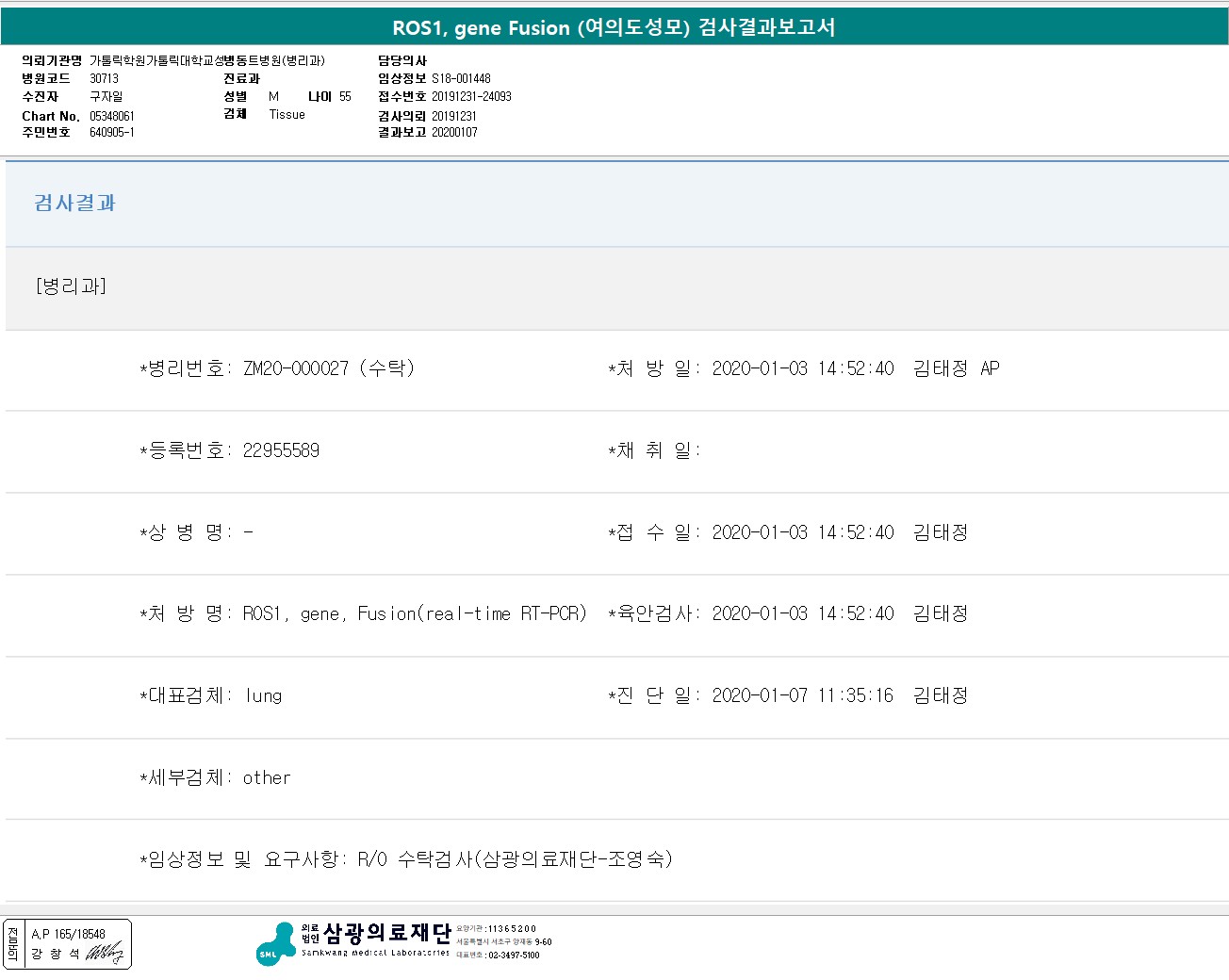Select registration number 22955589
Viewport: 1229px width, 980px height.
pos(281,450)
